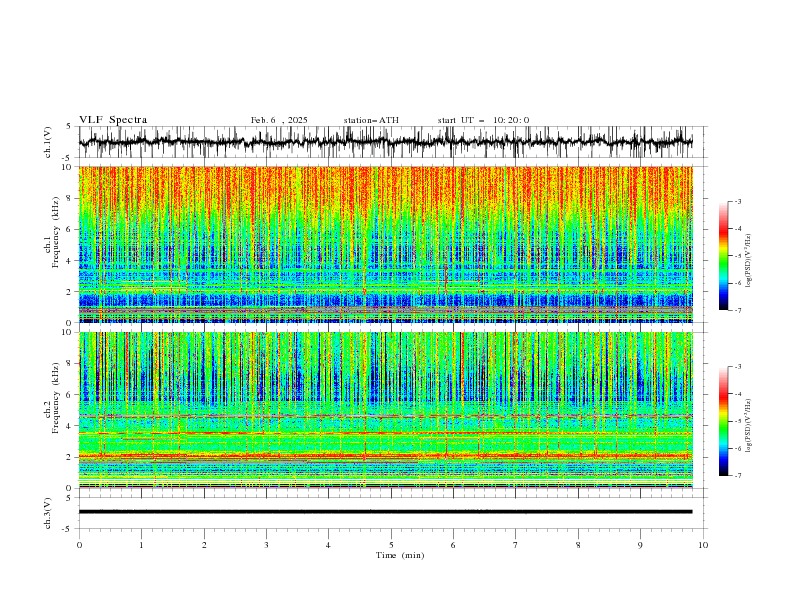792x612 pixels.
Task: Select the "start UT = 10:20:0" text
Action: tap(483, 120)
